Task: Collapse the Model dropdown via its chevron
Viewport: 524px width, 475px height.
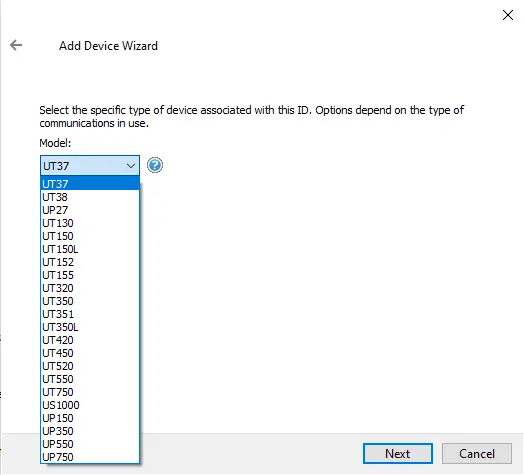Action: [131, 166]
